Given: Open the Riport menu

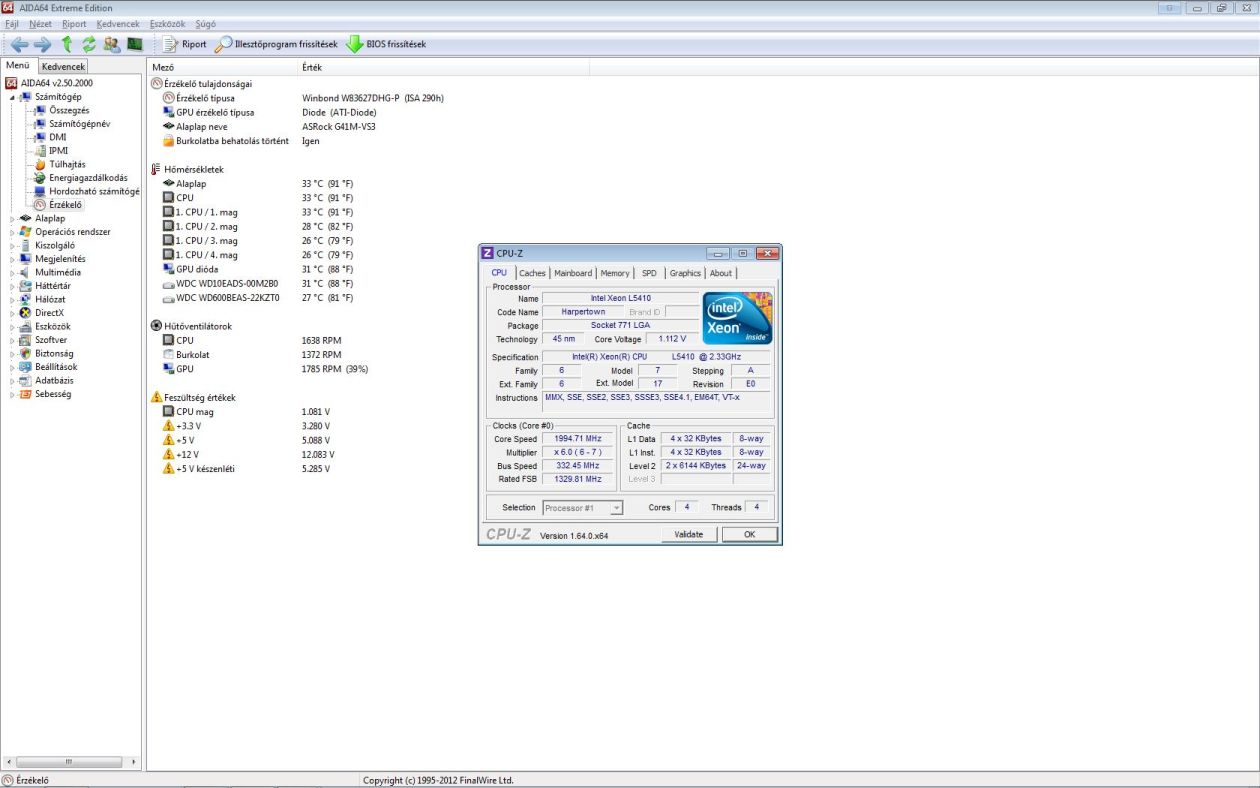Looking at the screenshot, I should pos(74,23).
